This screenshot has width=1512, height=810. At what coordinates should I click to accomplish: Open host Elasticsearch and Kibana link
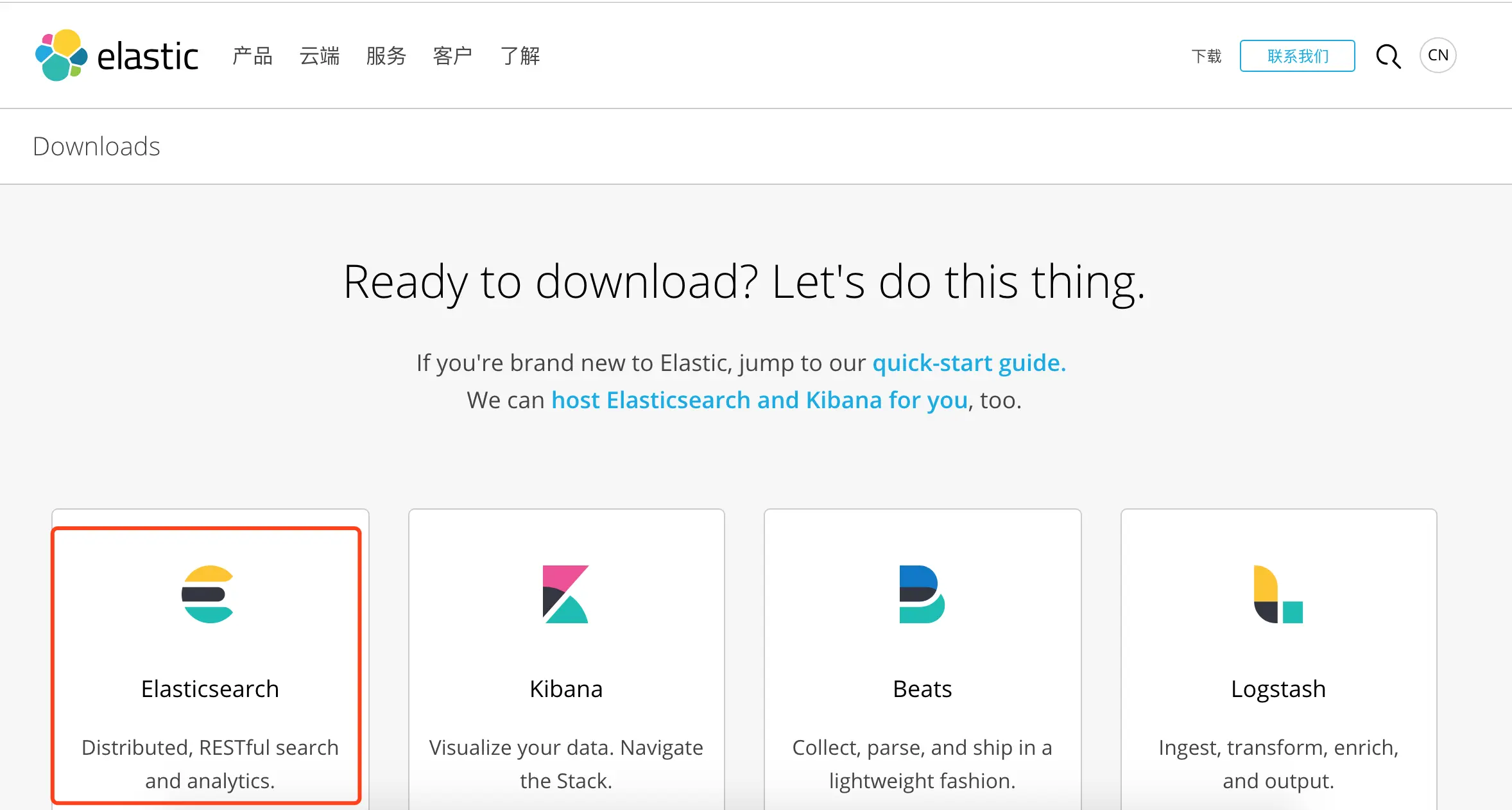[x=759, y=400]
